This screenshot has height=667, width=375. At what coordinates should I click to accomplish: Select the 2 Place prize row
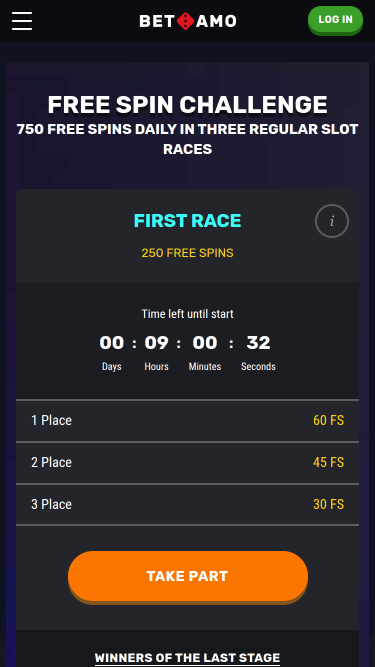click(x=188, y=462)
